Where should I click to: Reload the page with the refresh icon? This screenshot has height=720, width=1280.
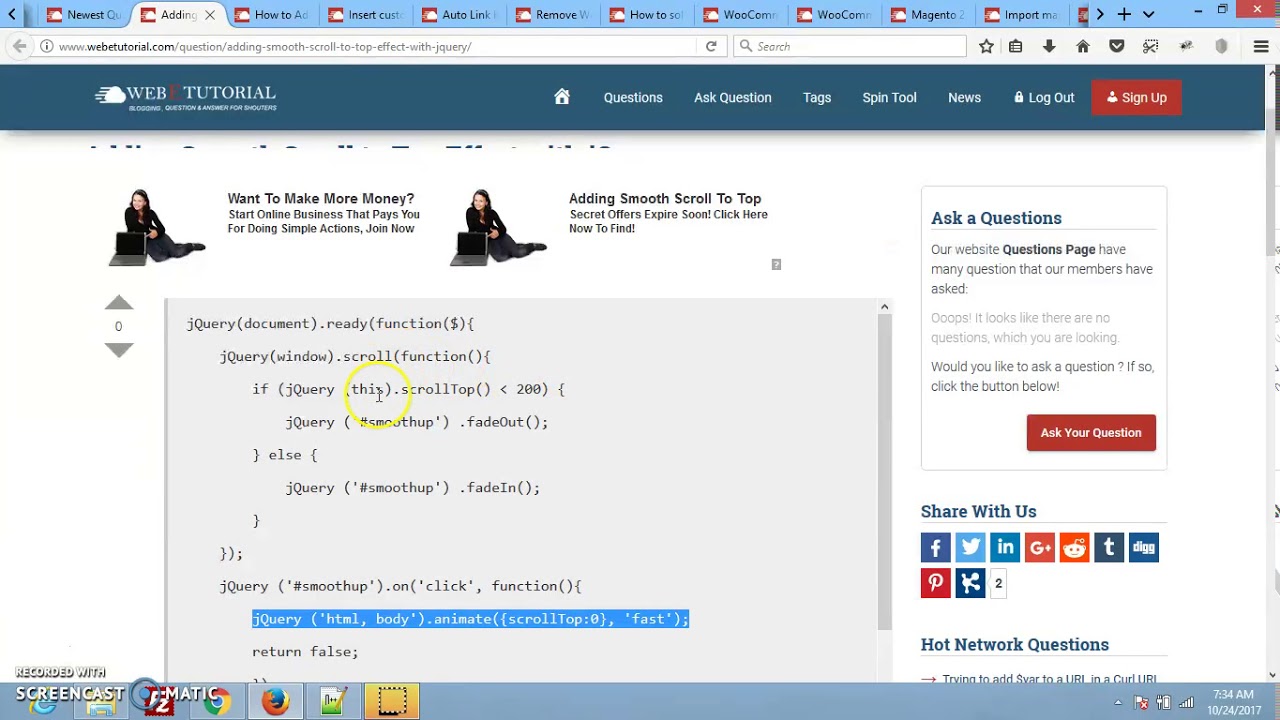711,46
